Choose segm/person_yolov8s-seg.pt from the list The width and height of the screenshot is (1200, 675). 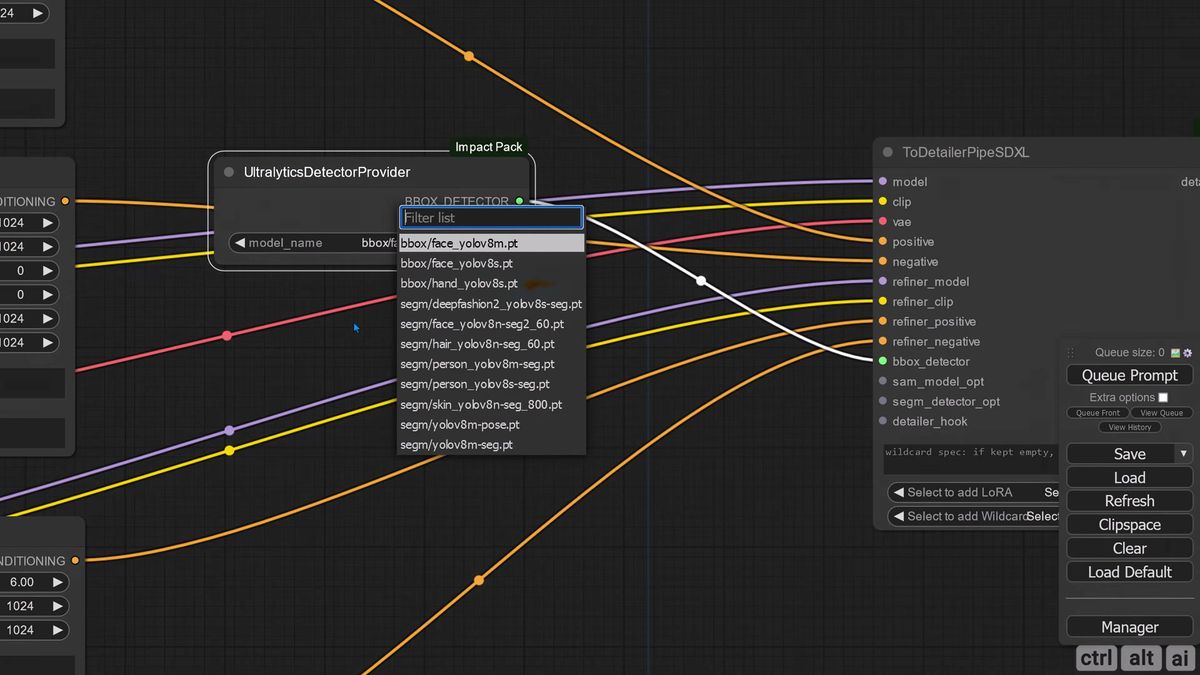pos(491,384)
